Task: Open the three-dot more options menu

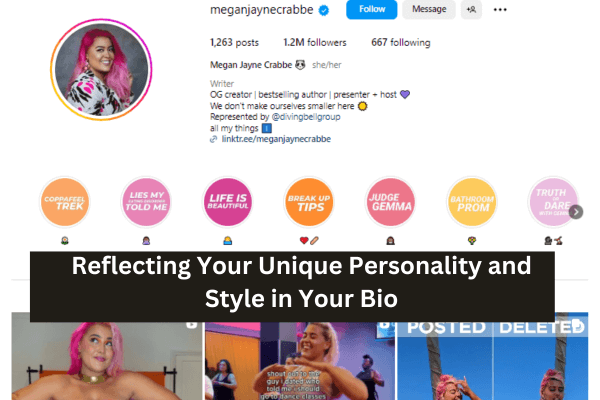Action: pos(500,10)
